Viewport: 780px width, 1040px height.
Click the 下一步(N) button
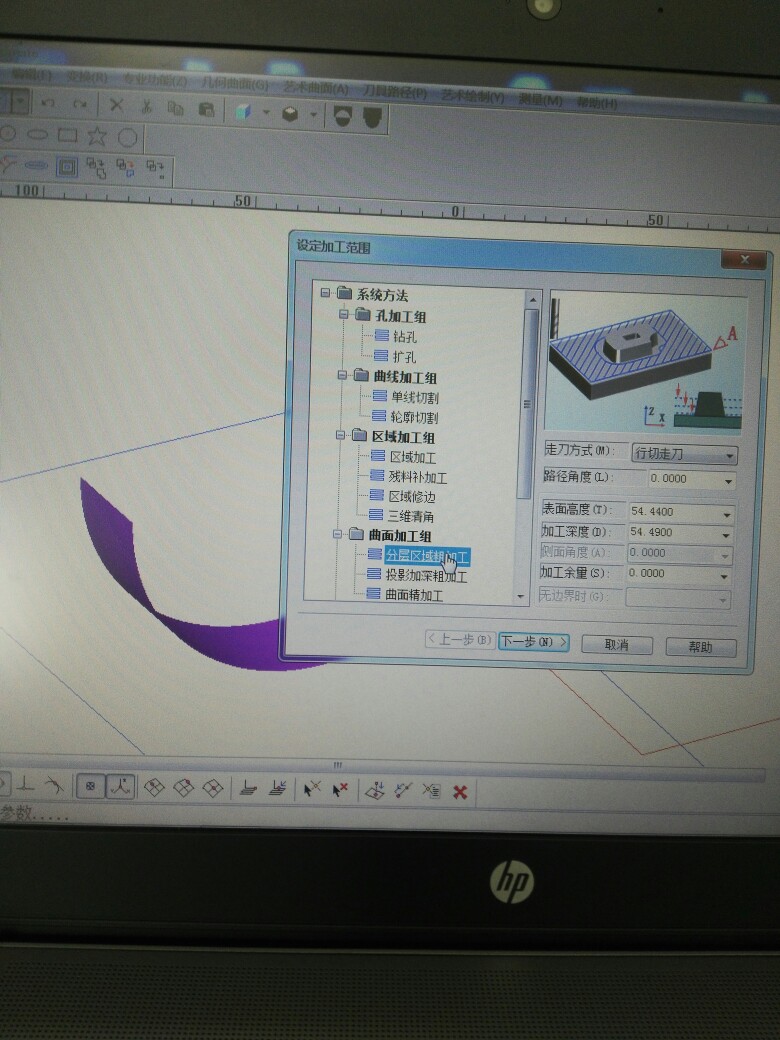[x=534, y=641]
